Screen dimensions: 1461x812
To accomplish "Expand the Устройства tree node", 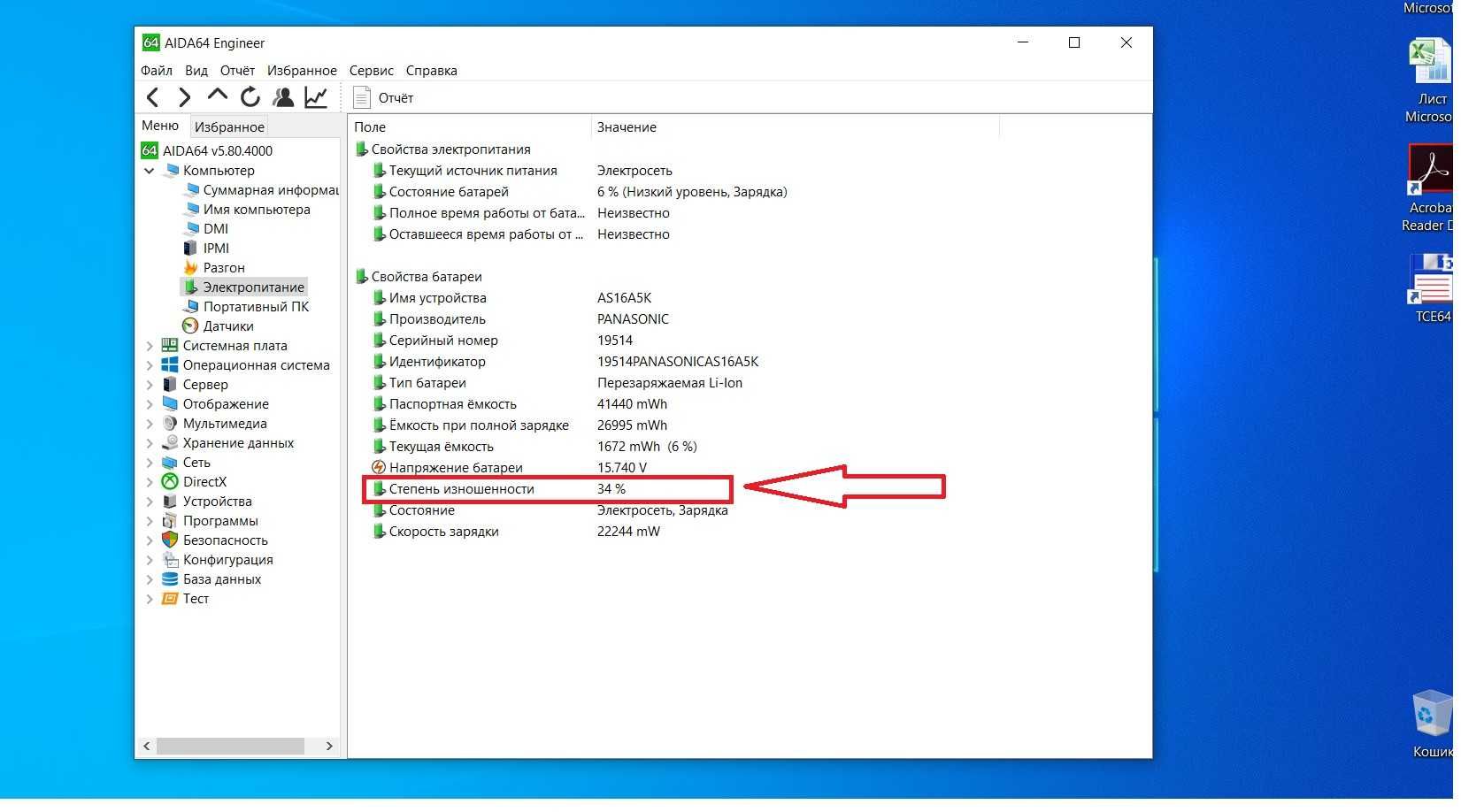I will [x=149, y=502].
